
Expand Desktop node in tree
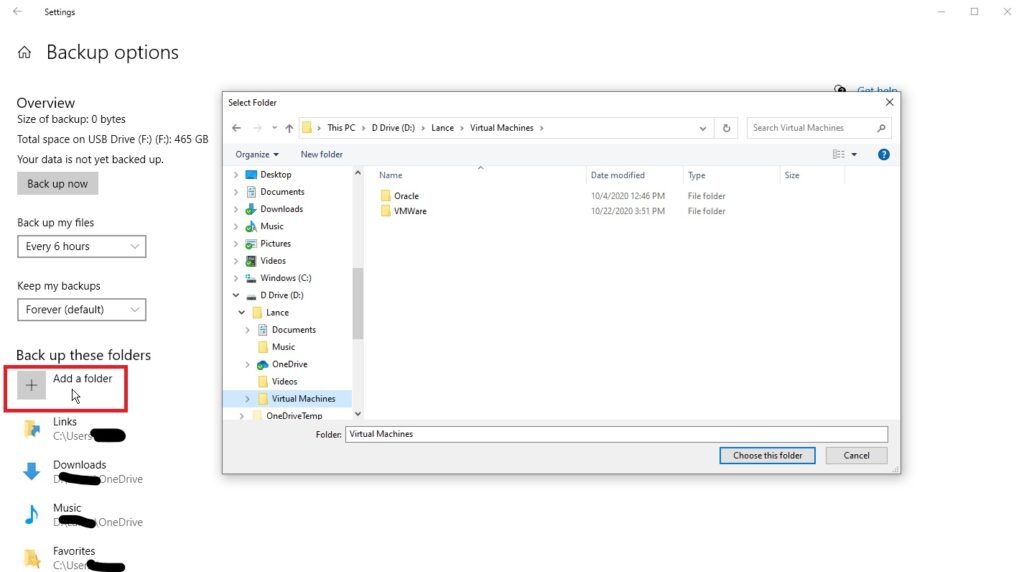236,175
